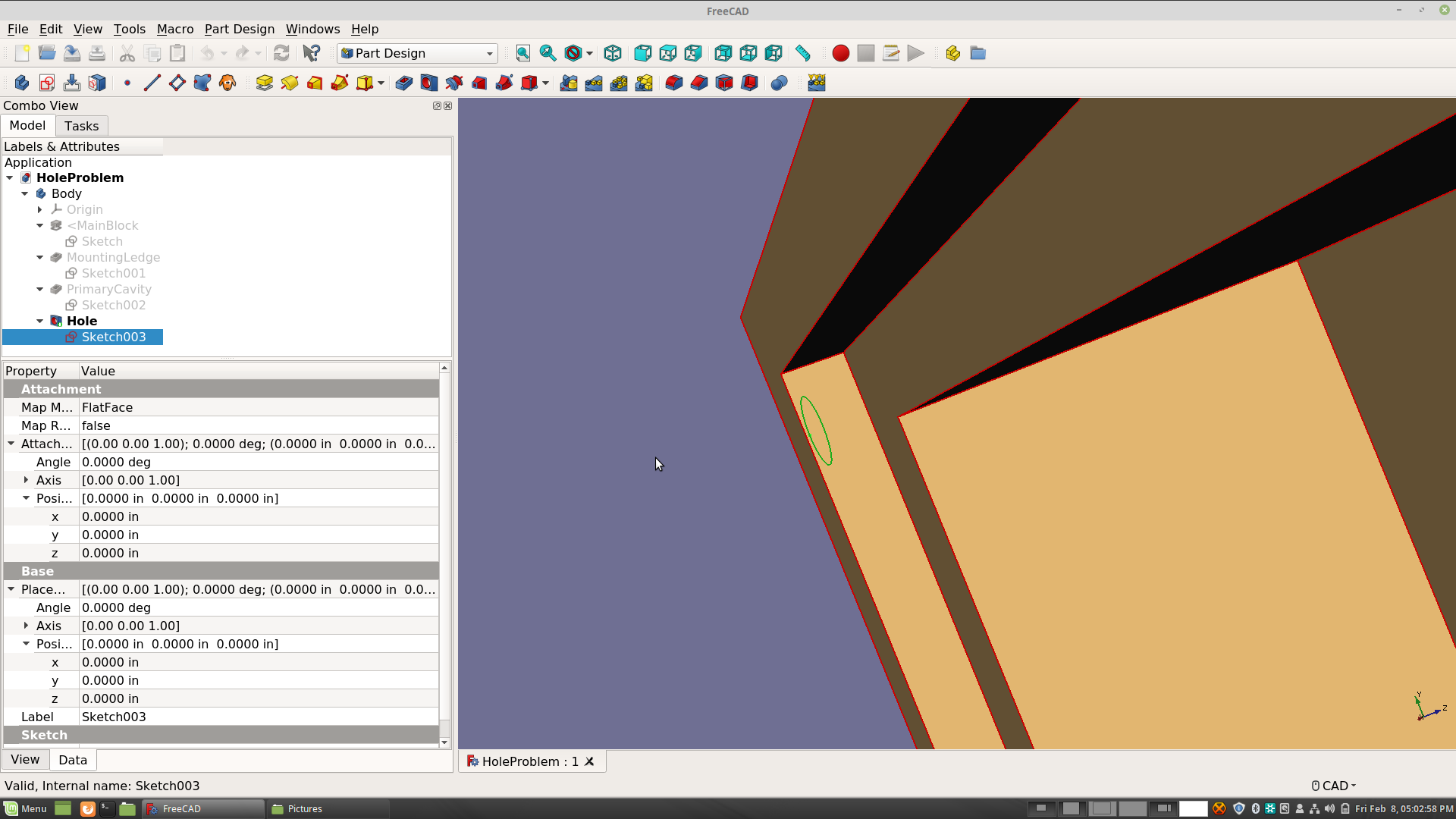
Task: Open subtractive primitive dropdown arrow
Action: 545,83
